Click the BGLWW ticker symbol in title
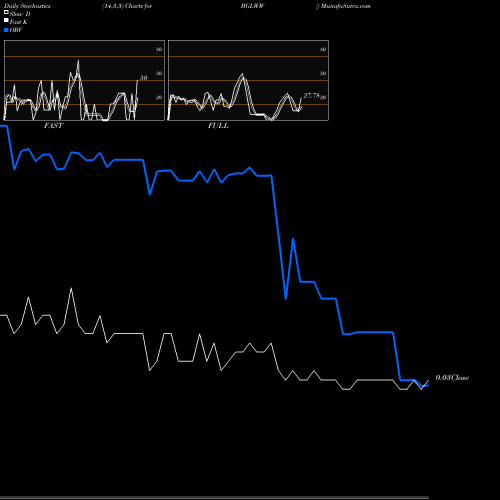 pyautogui.click(x=252, y=6)
